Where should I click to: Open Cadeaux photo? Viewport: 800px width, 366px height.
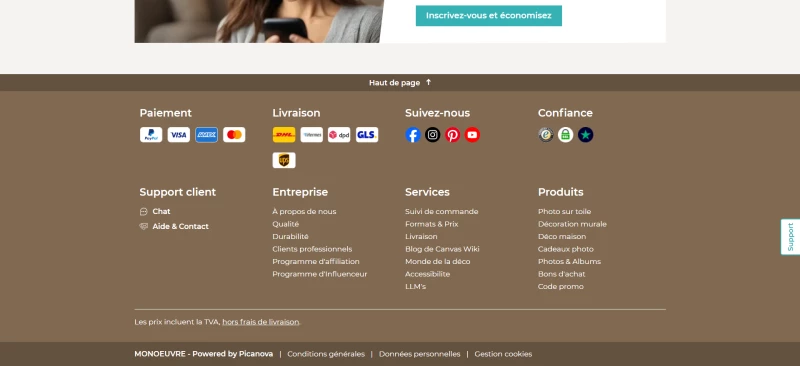tap(566, 249)
